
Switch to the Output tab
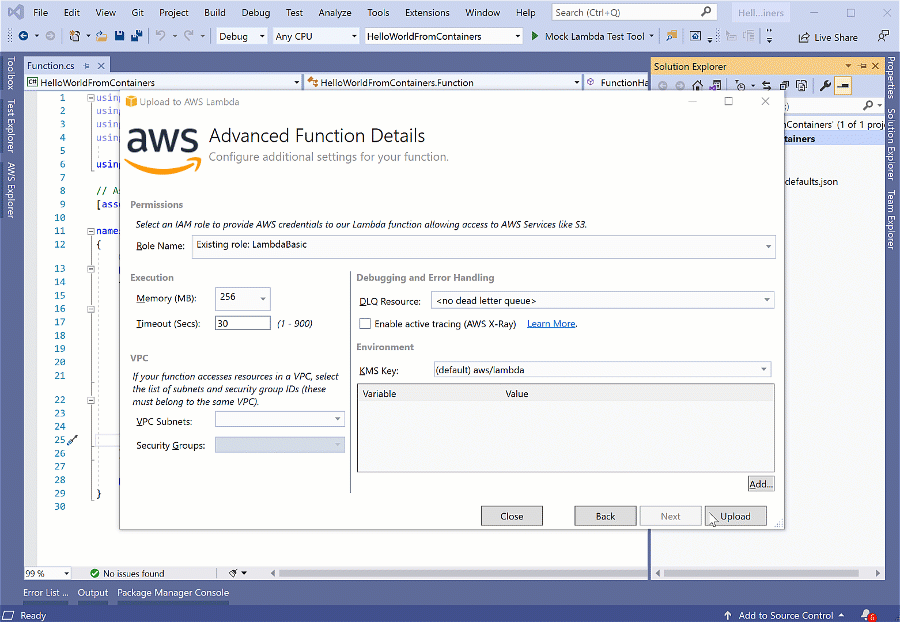click(x=92, y=593)
